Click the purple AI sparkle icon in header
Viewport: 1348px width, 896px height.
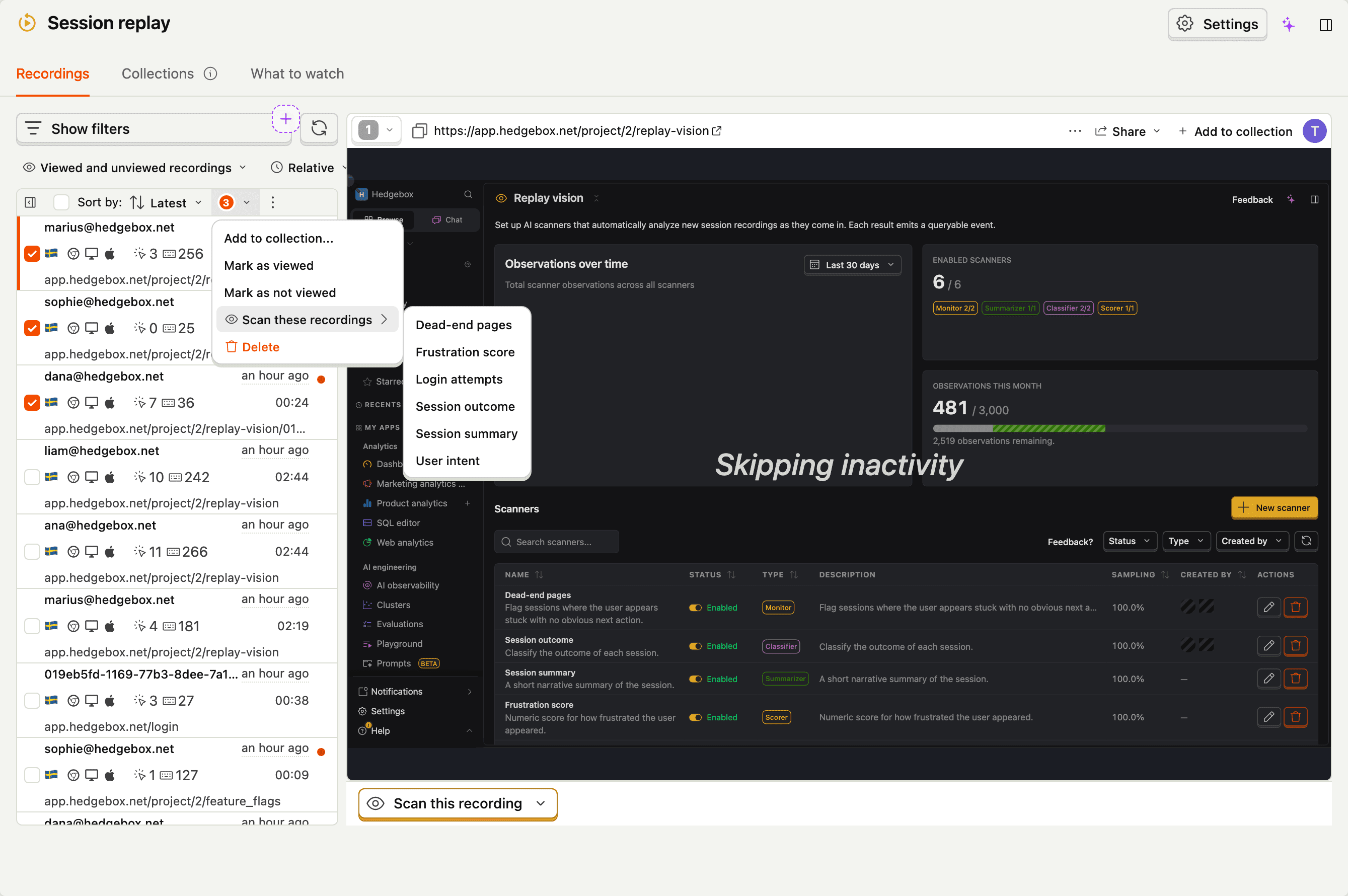[1288, 25]
